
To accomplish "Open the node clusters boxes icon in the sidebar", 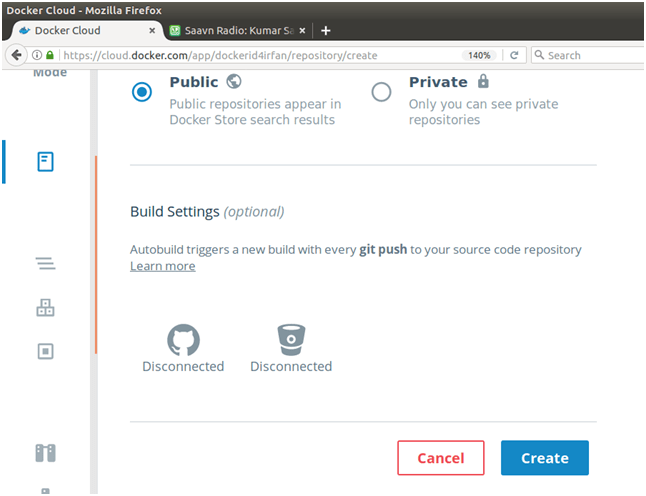I will pos(45,308).
